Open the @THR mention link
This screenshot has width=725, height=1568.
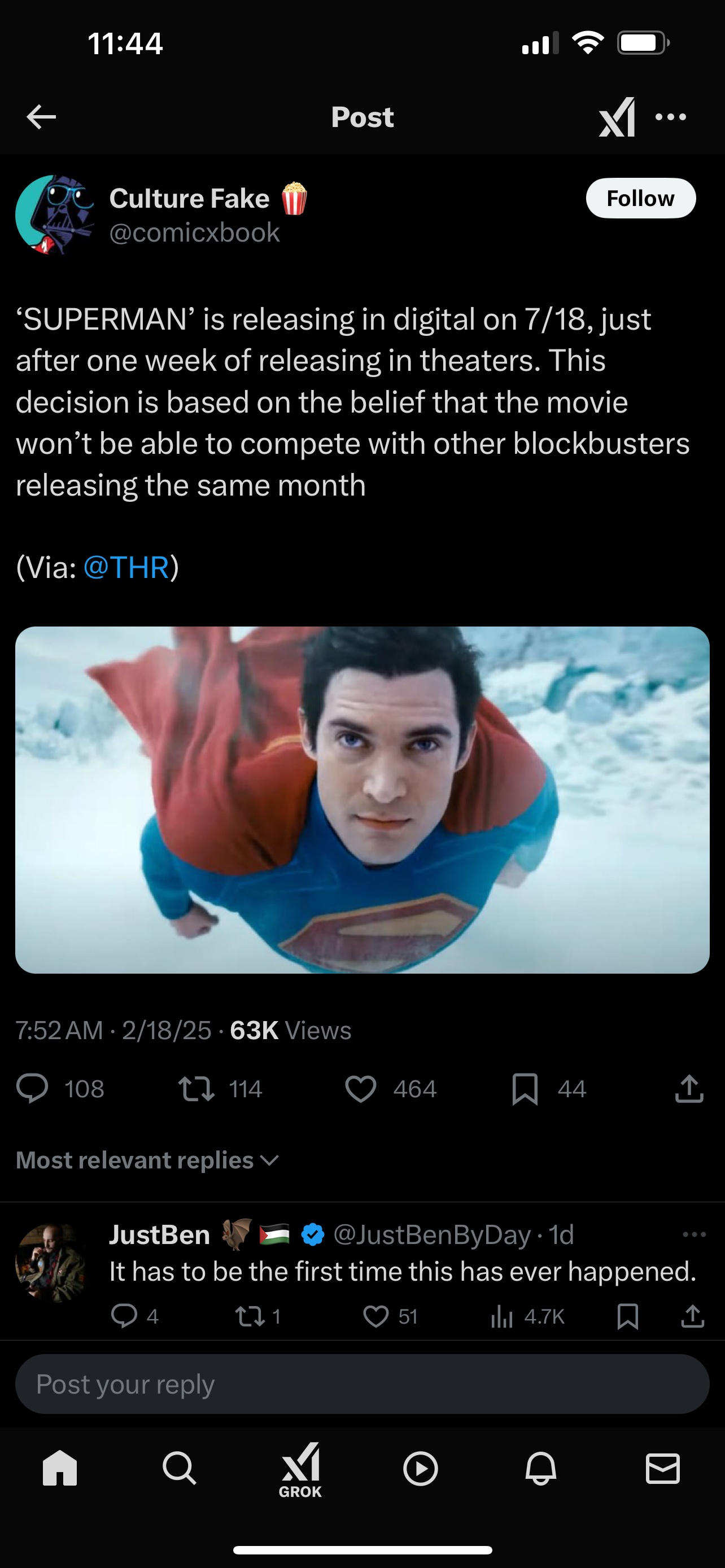pos(126,567)
